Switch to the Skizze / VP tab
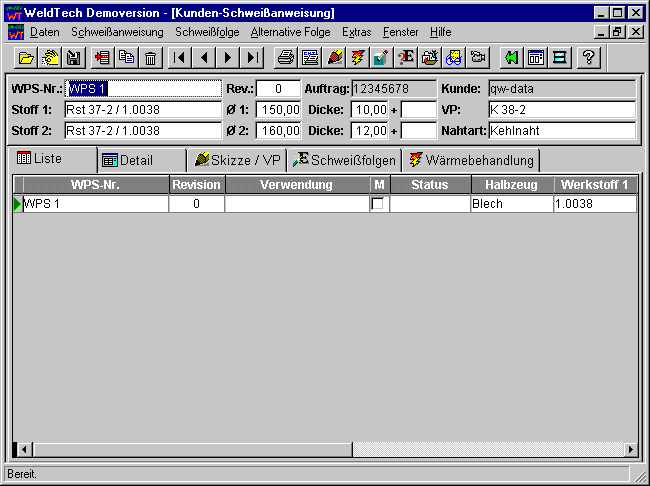The width and height of the screenshot is (650, 486). [238, 160]
